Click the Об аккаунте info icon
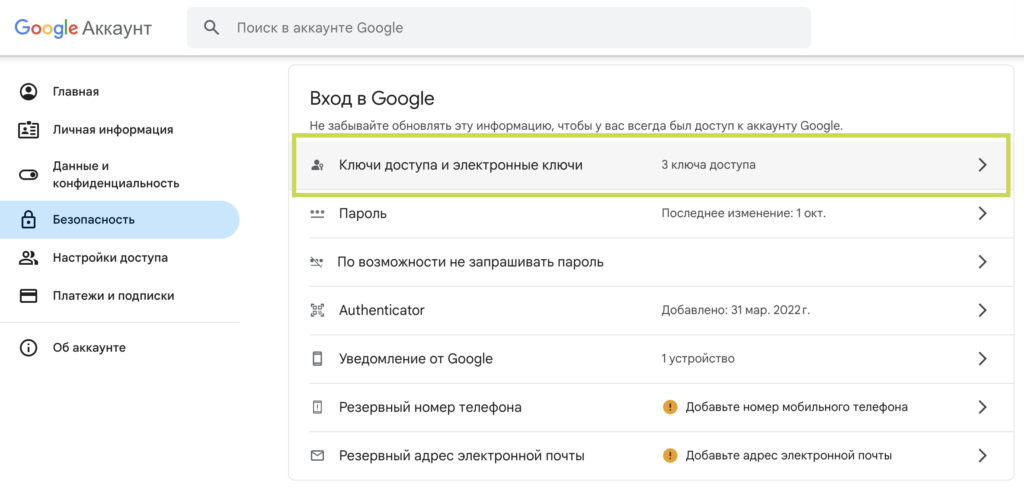 [28, 348]
